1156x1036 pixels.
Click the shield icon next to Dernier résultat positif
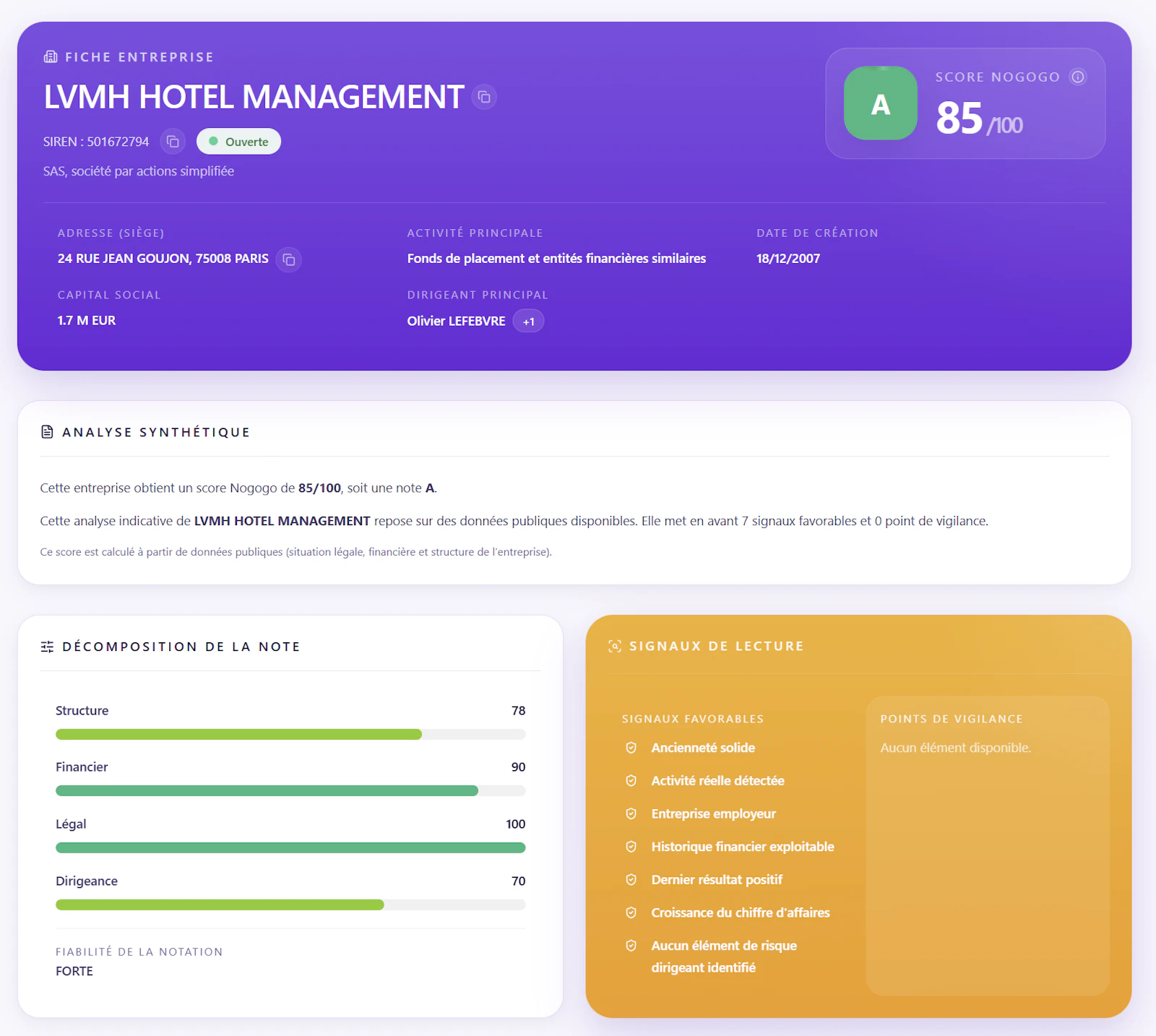pos(631,880)
